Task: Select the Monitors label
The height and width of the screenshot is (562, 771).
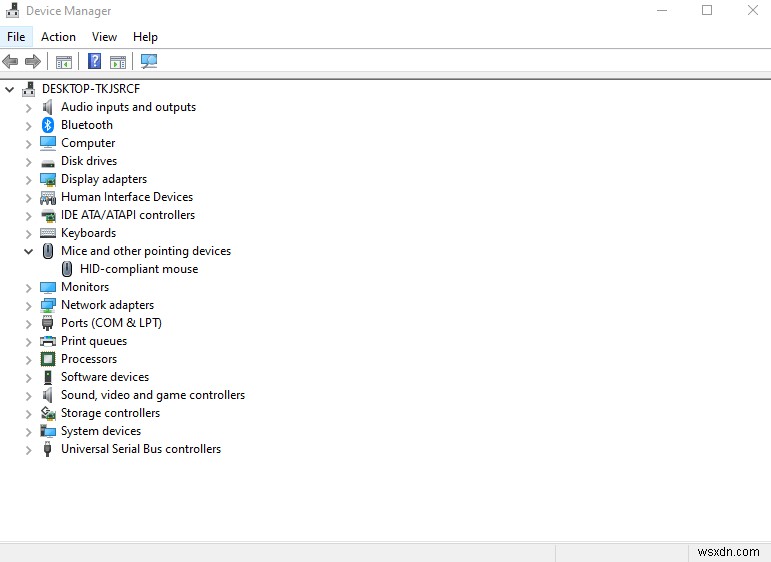Action: 85,287
